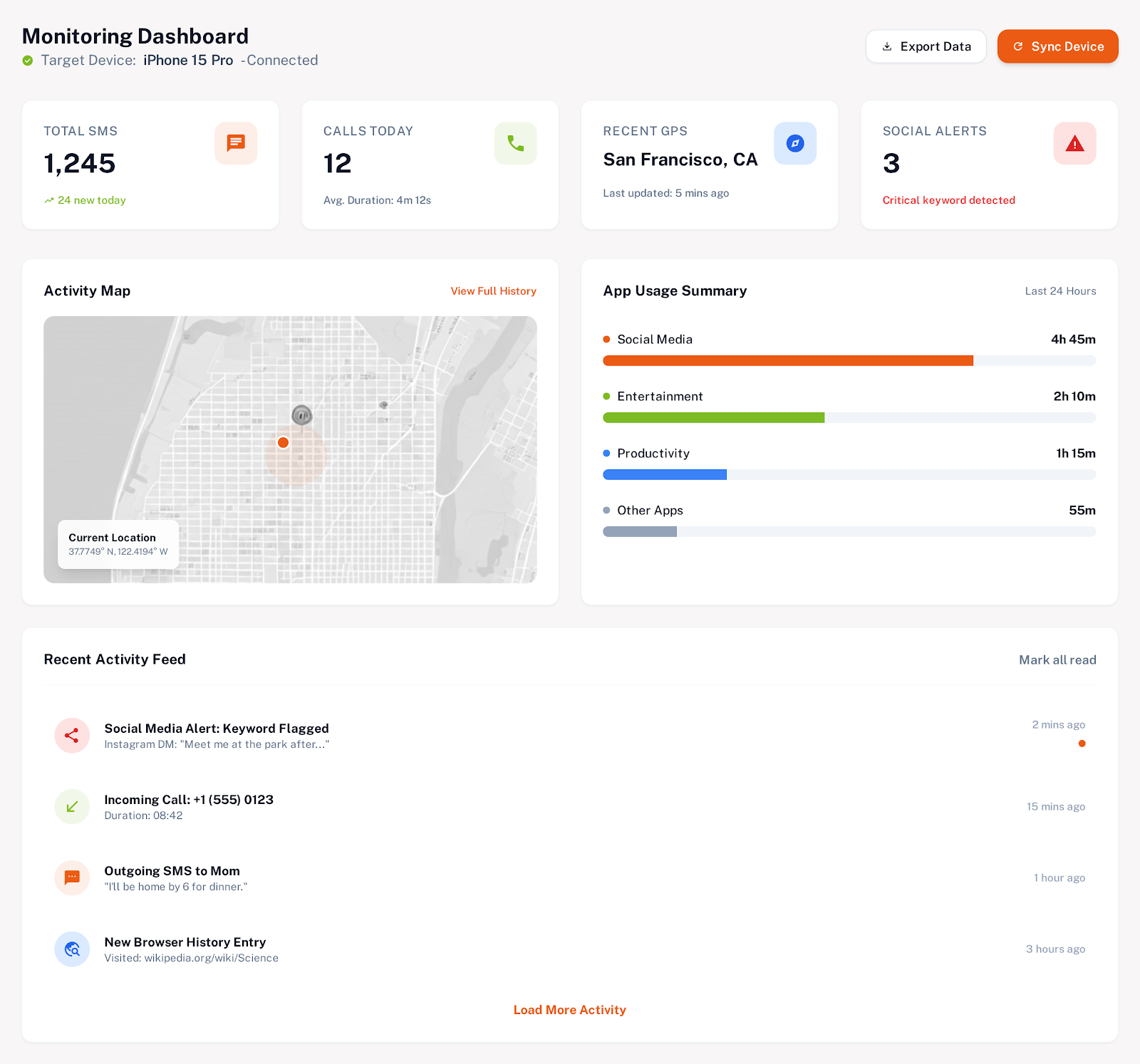Click the SMS message icon on Total SMS card
1140x1064 pixels.
coord(236,143)
